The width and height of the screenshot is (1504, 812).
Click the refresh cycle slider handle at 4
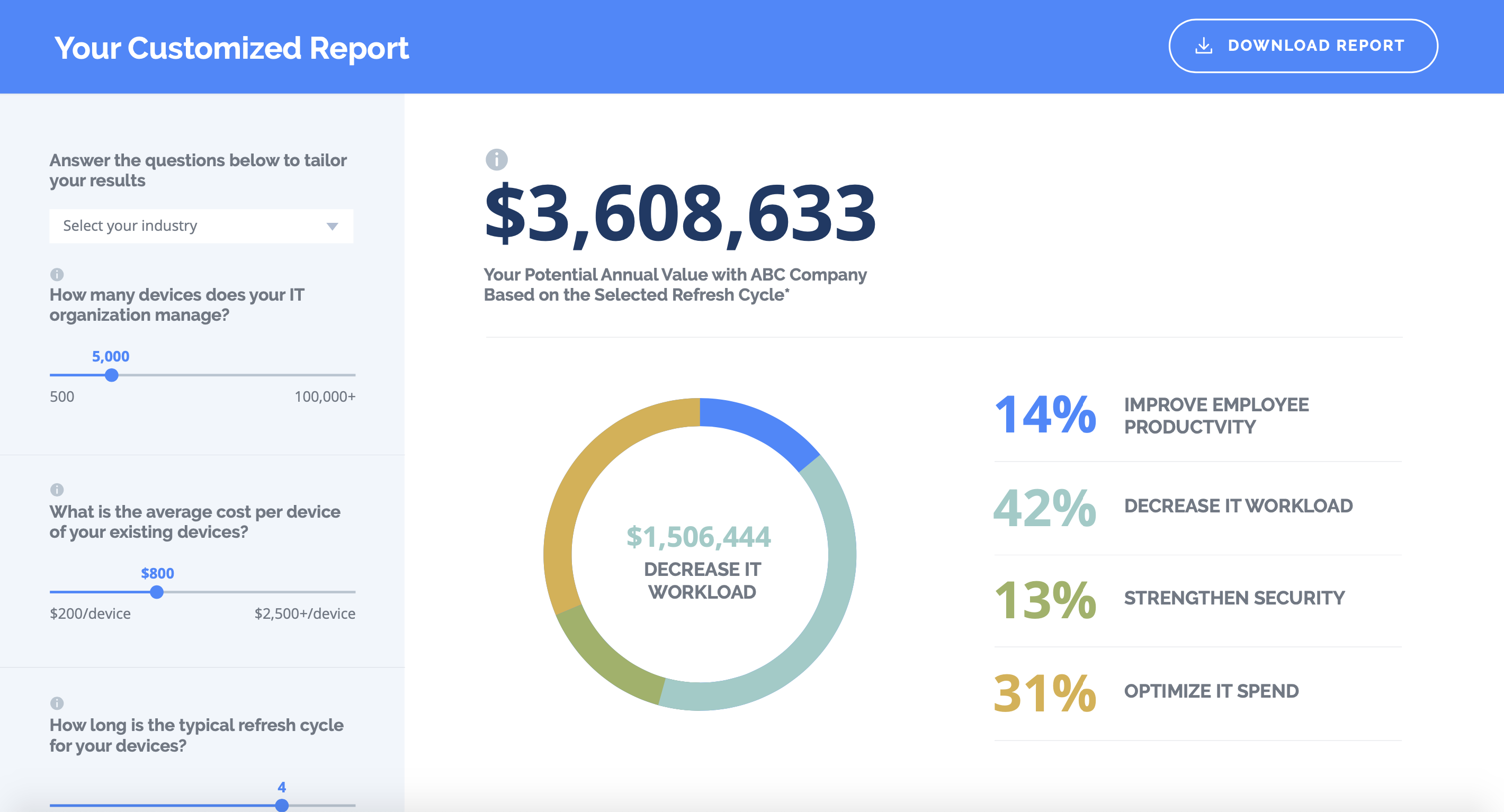pos(281,805)
